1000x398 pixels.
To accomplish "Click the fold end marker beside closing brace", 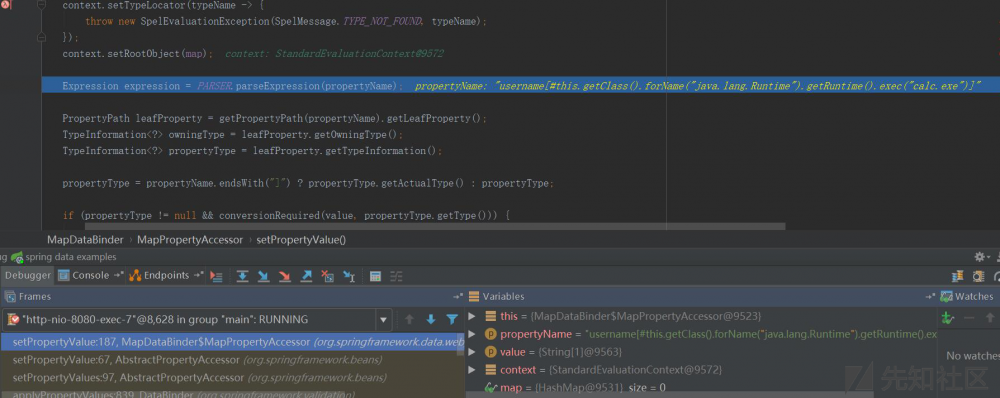I will pos(41,38).
